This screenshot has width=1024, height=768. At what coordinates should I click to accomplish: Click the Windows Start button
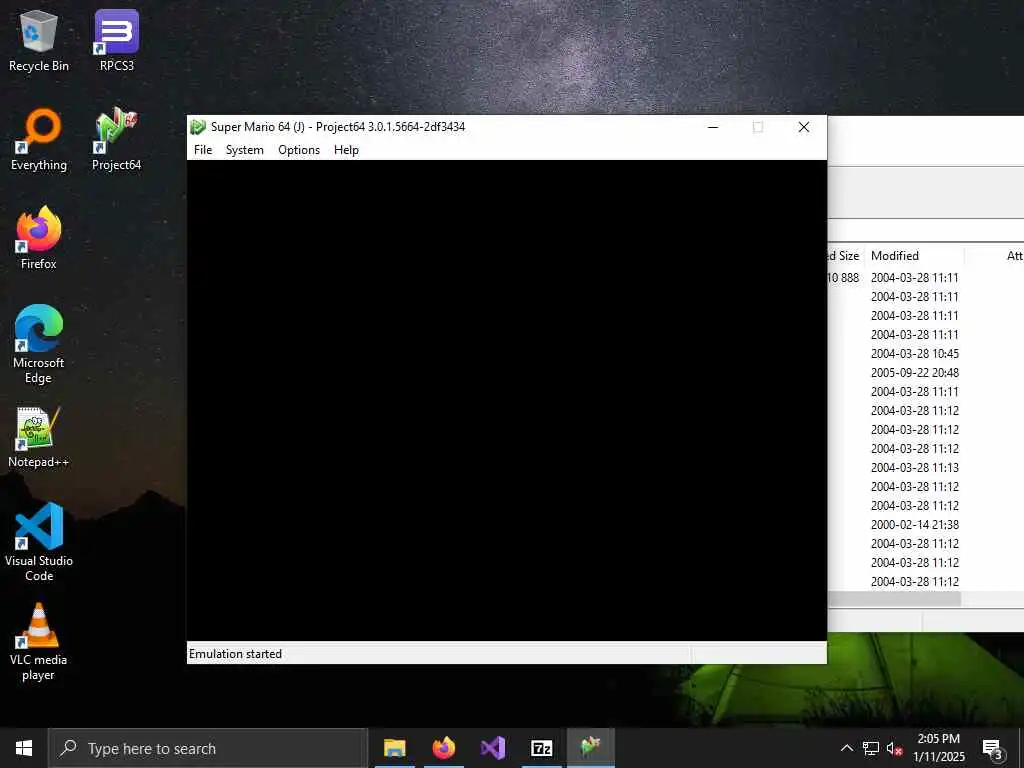click(x=24, y=748)
